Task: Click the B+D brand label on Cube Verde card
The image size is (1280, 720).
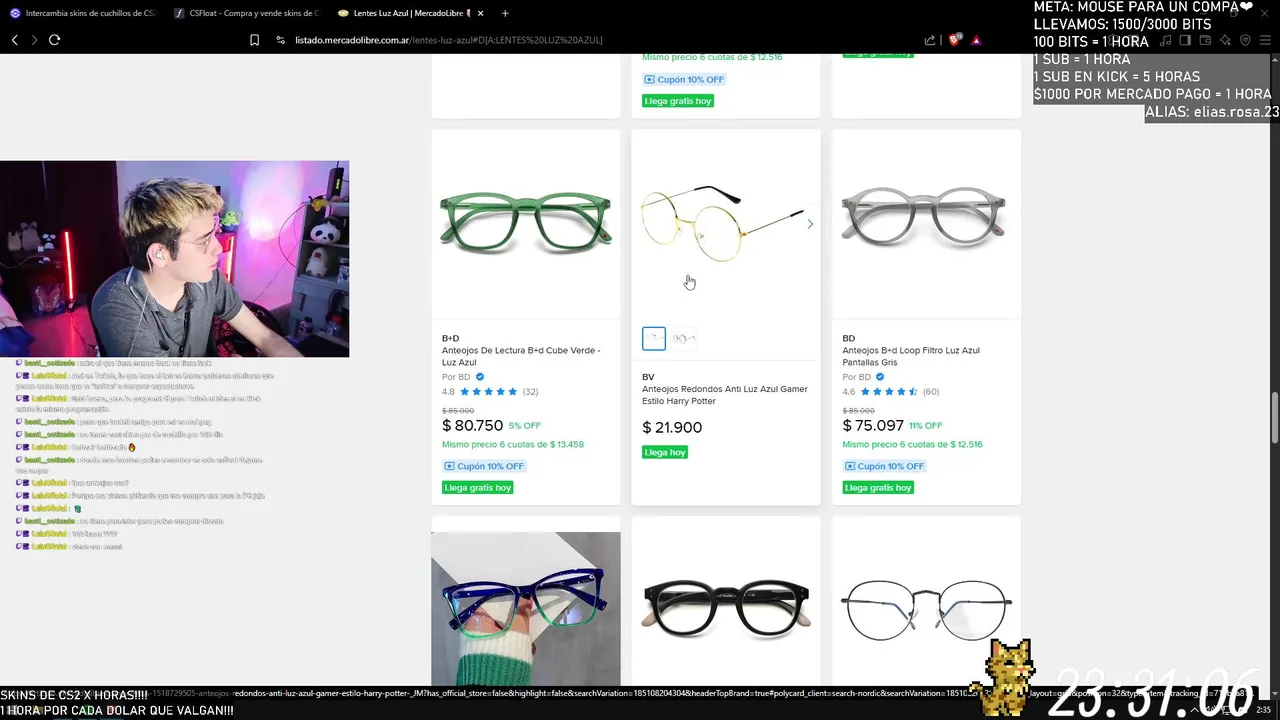Action: (451, 339)
